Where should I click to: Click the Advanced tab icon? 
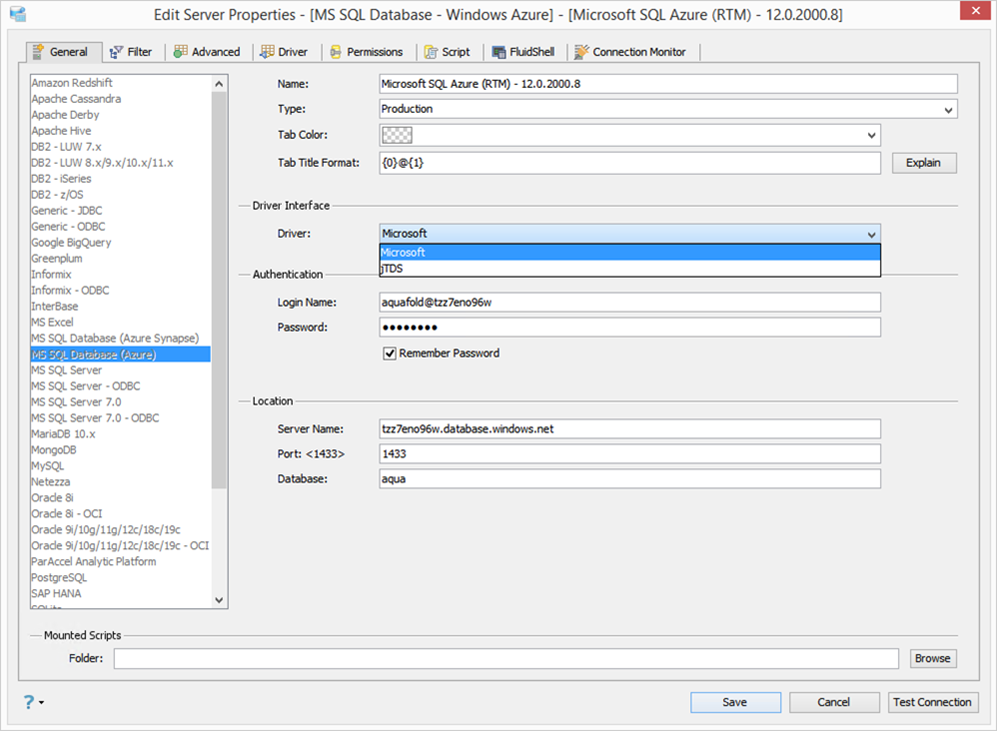(x=181, y=51)
